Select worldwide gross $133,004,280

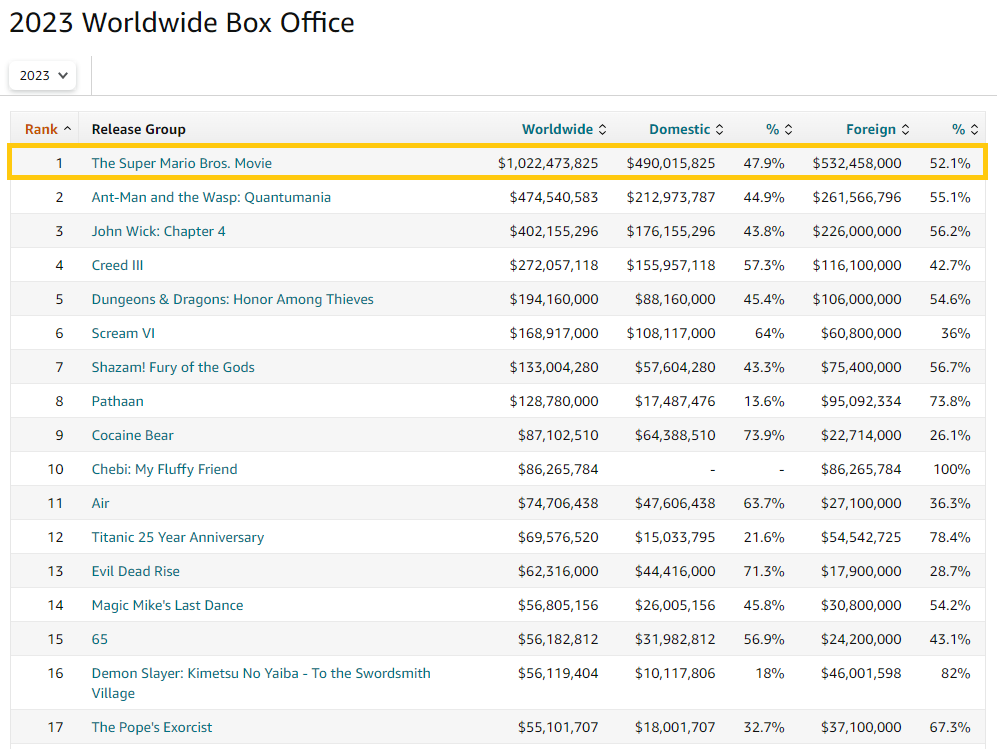click(x=554, y=368)
